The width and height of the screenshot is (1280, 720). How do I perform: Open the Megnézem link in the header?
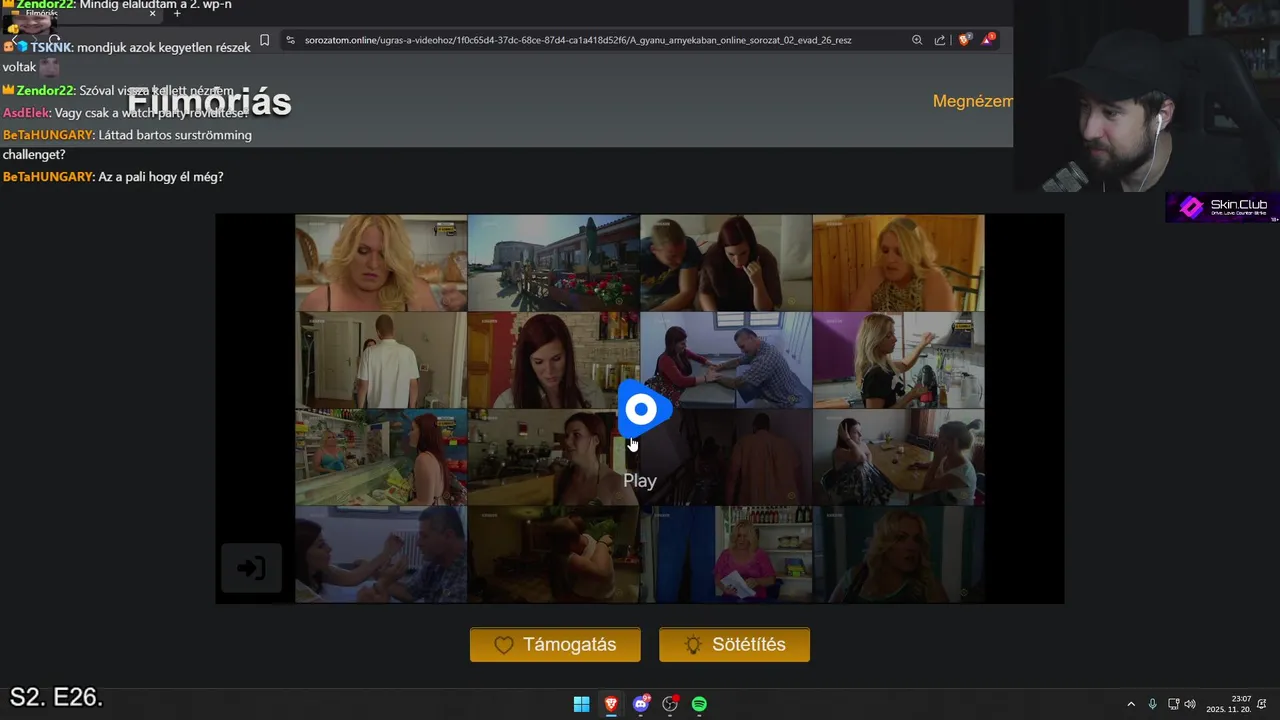tap(972, 101)
